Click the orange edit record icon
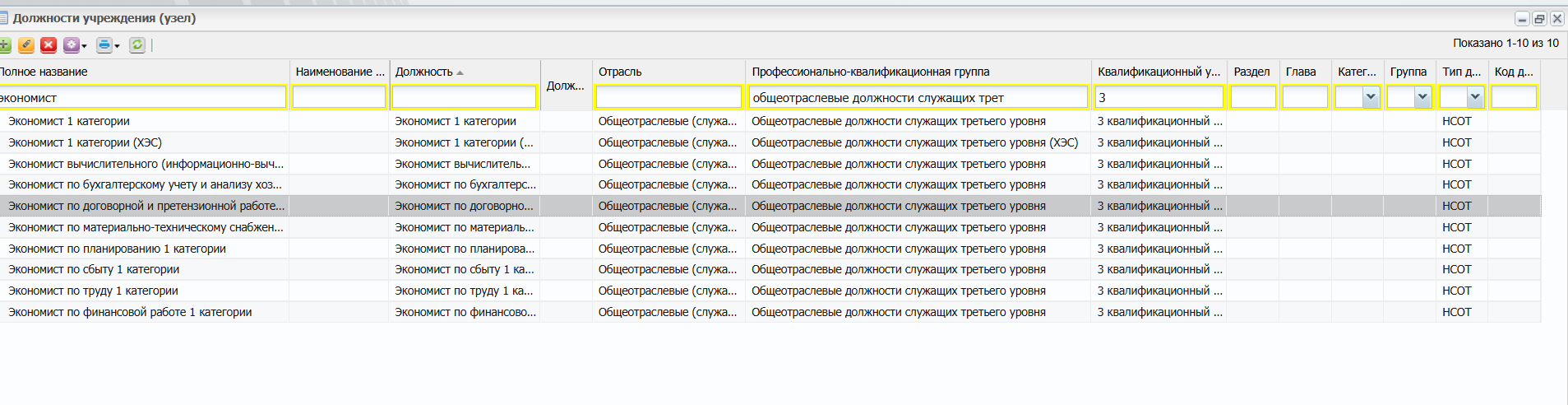The width and height of the screenshot is (1568, 405). point(26,45)
